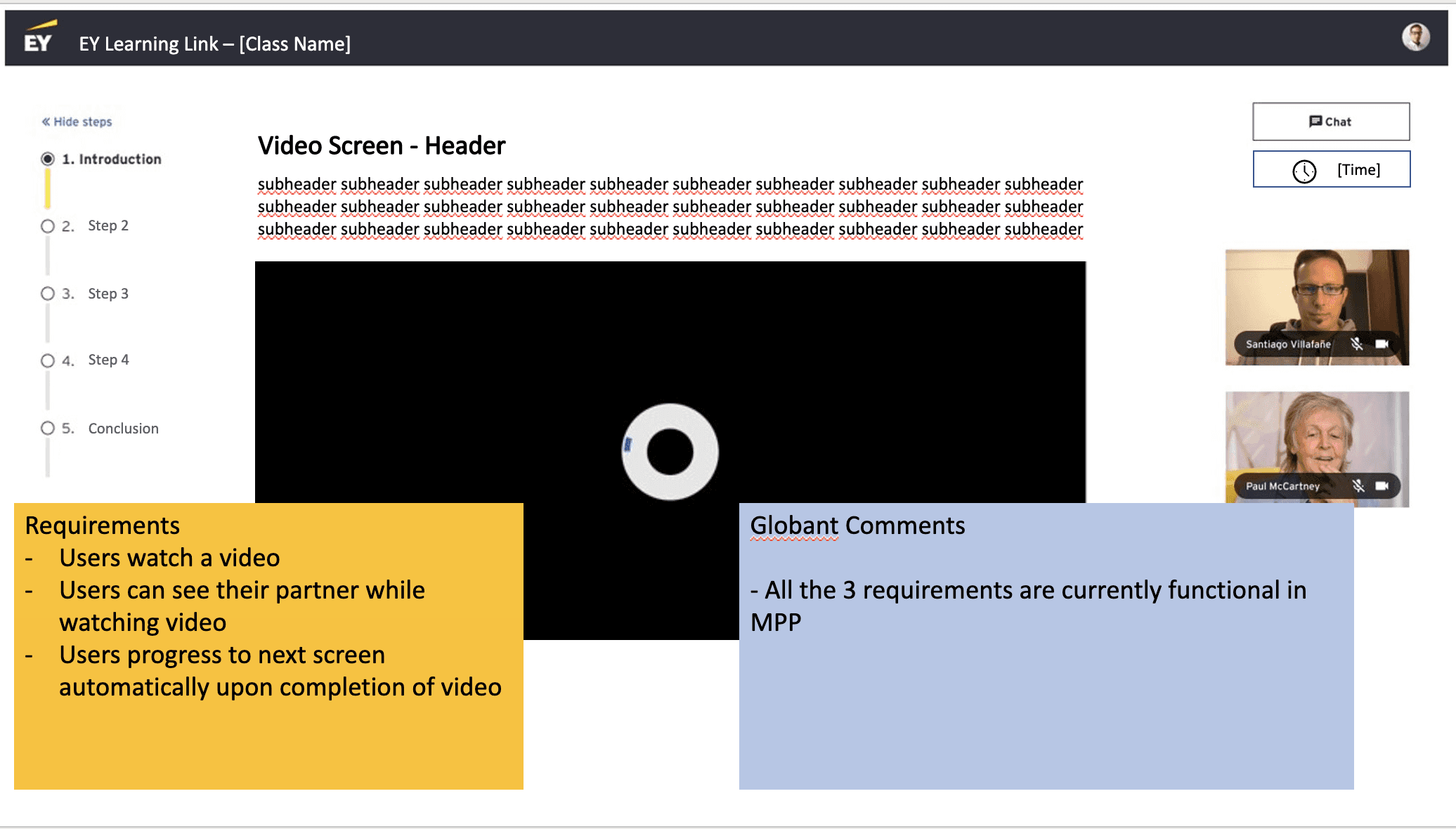This screenshot has height=829, width=1456.
Task: Collapse sidebar with Hide steps chevron
Action: 46,122
